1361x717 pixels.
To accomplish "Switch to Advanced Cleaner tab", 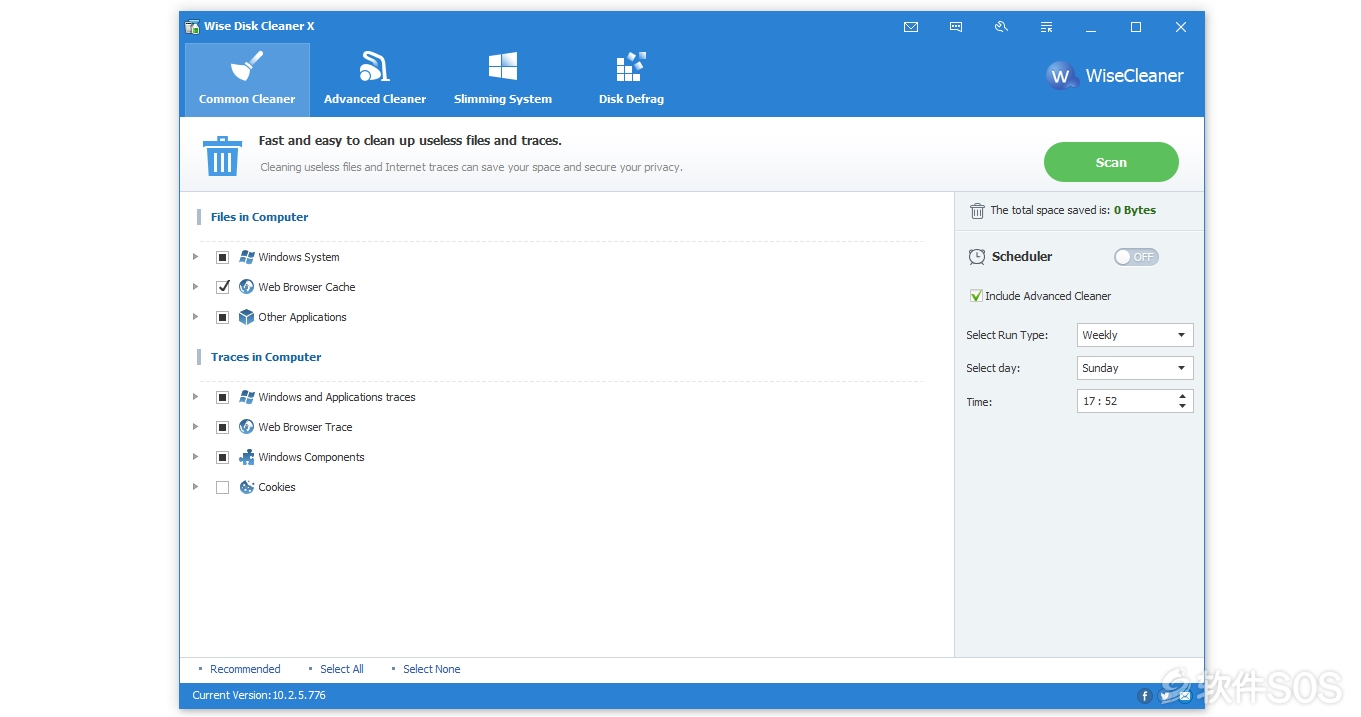I will pyautogui.click(x=375, y=80).
